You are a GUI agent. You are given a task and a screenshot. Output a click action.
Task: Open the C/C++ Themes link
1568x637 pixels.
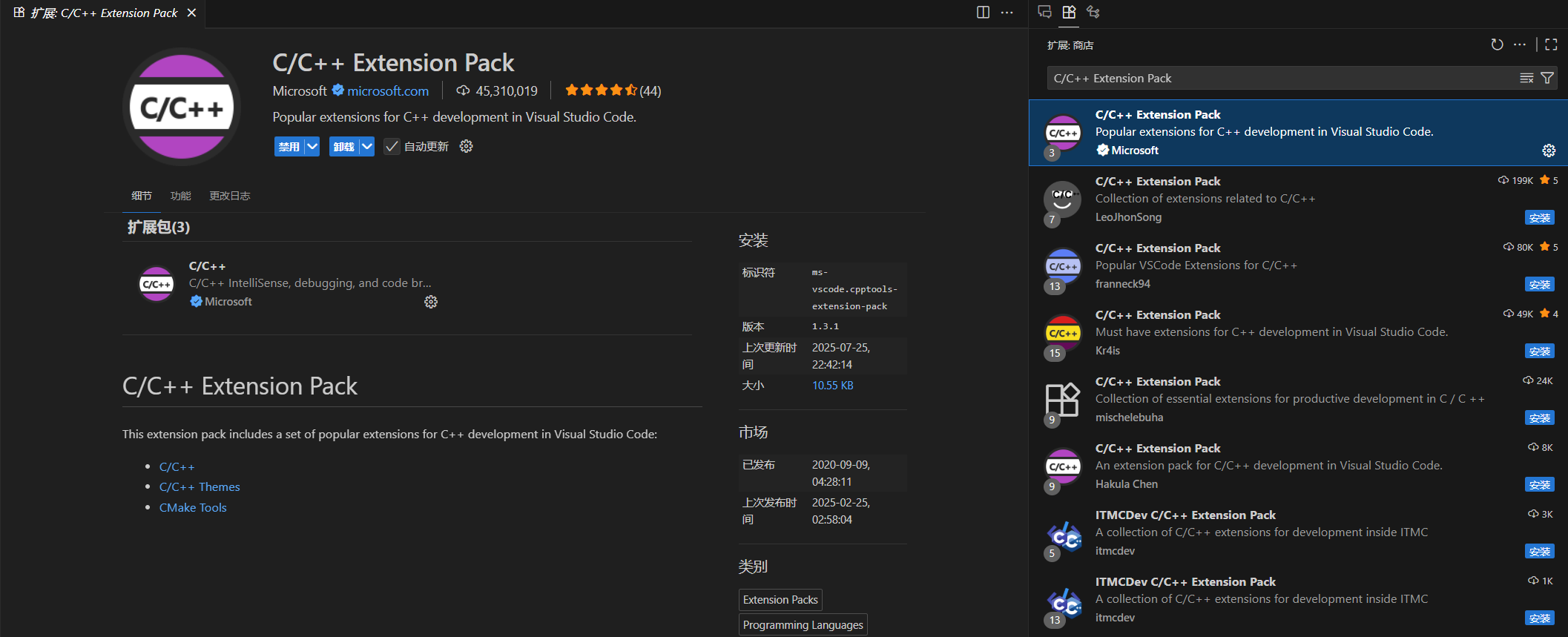200,486
